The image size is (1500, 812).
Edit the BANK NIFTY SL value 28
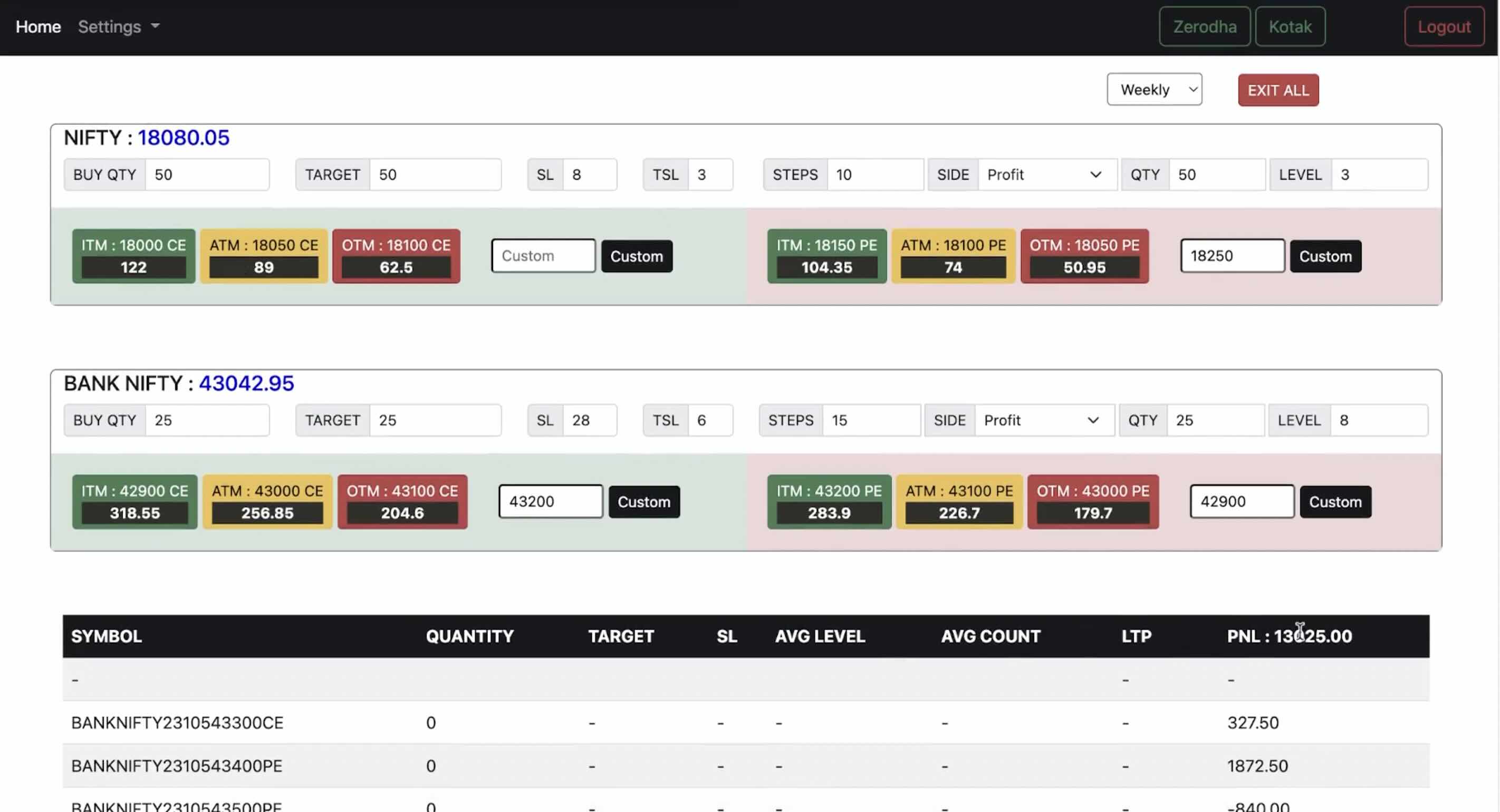589,420
